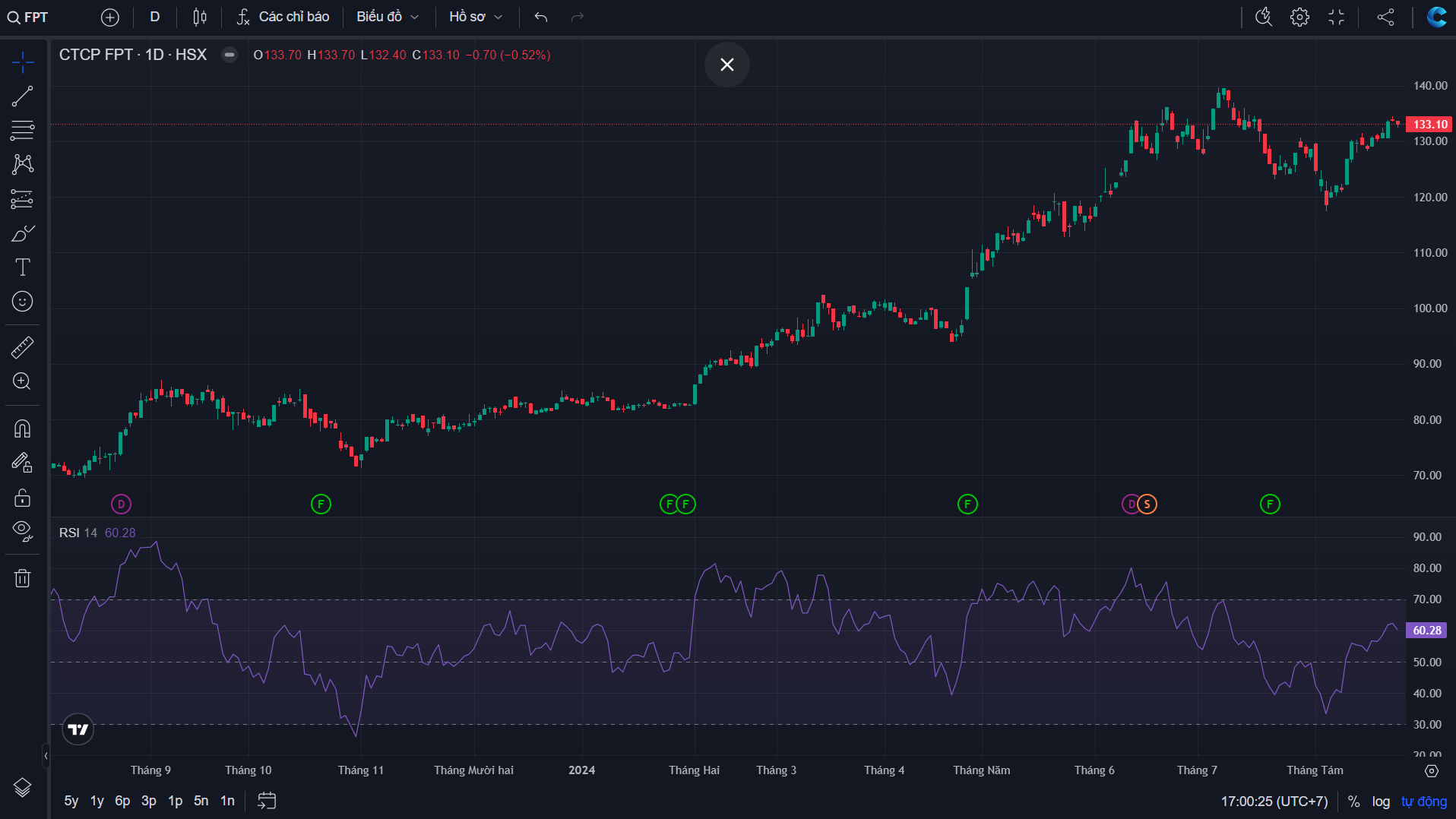
Task: Set time range to 6p
Action: 122,801
